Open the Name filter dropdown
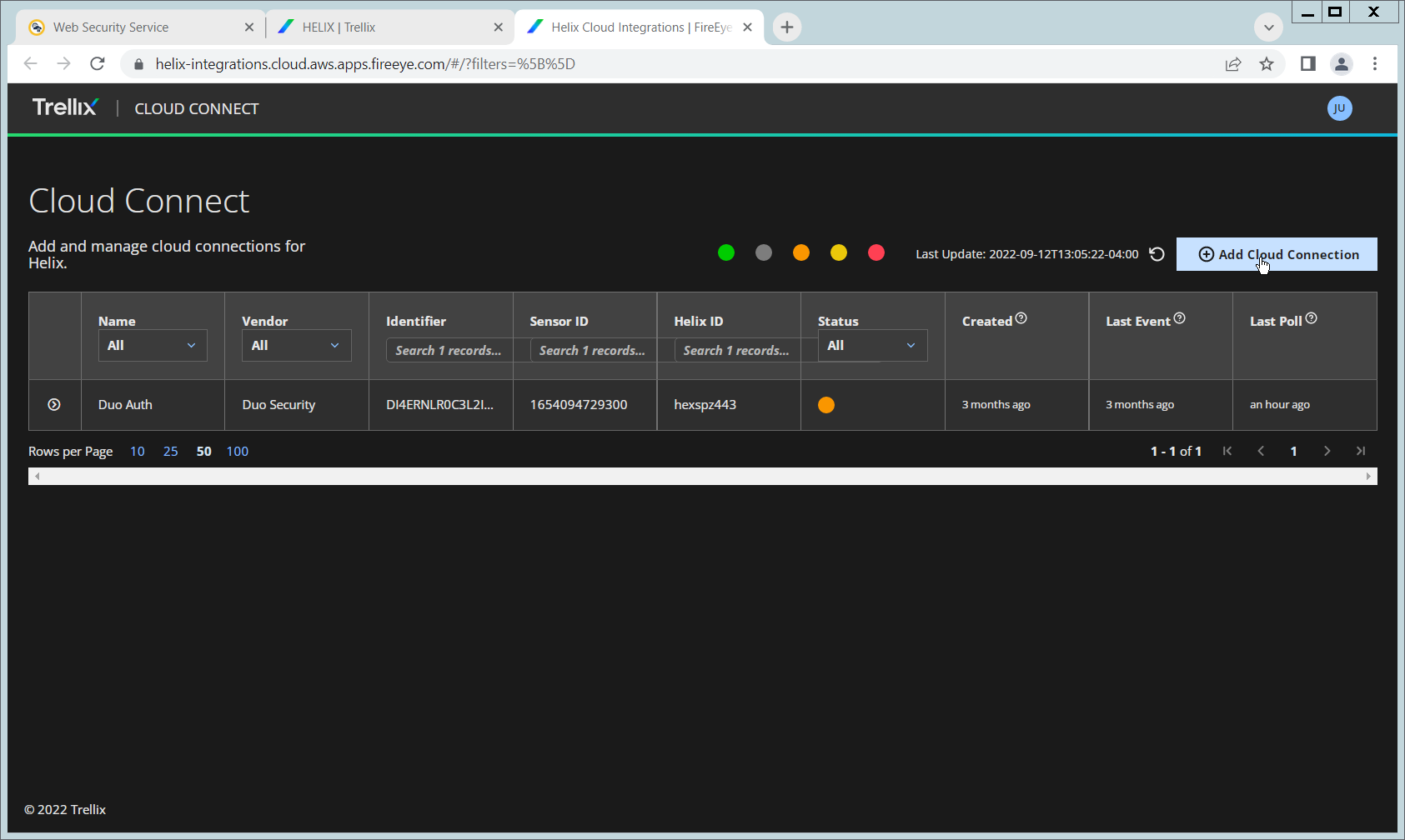Image resolution: width=1405 pixels, height=840 pixels. [x=153, y=346]
